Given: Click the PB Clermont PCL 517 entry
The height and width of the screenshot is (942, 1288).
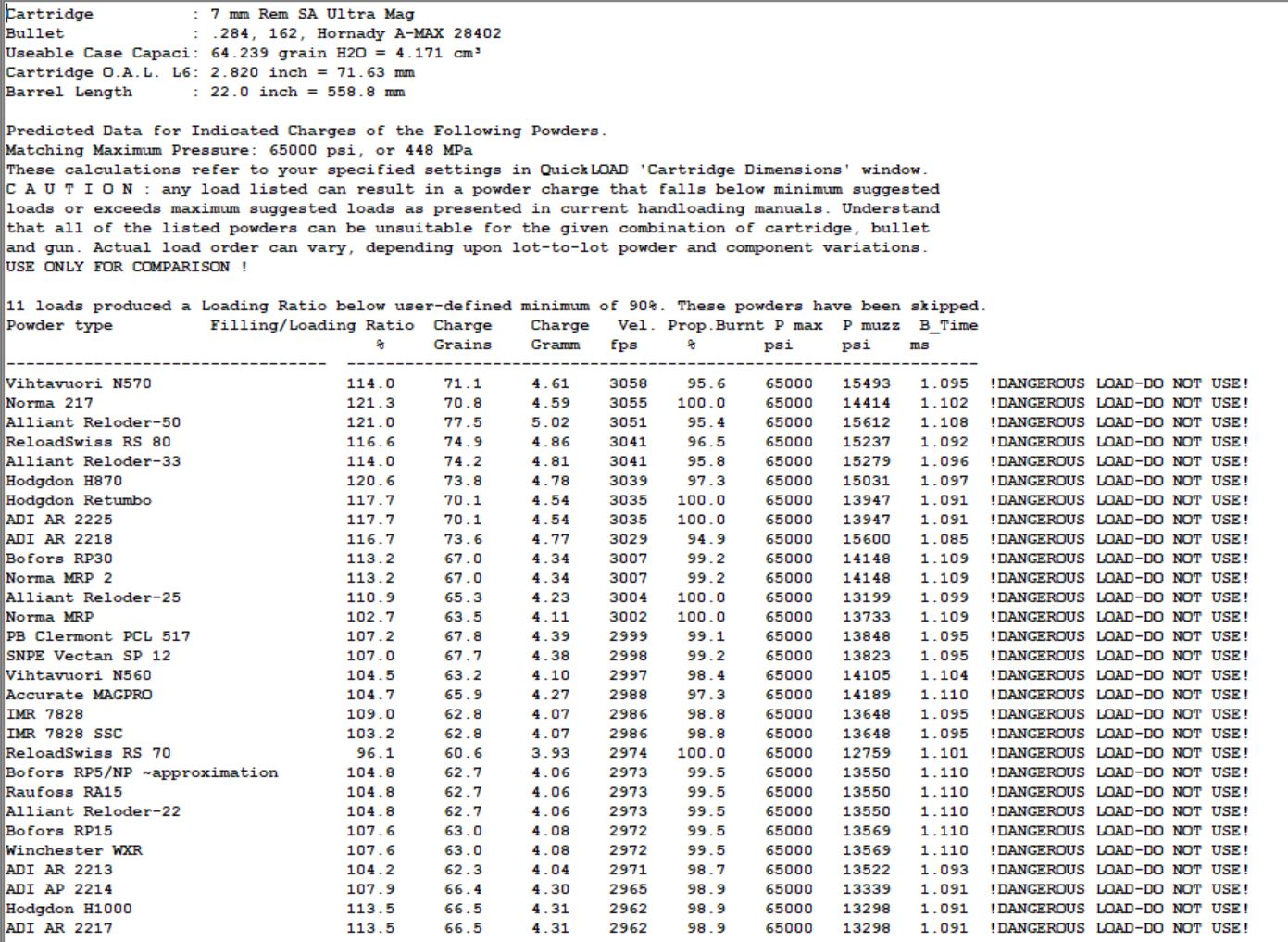Looking at the screenshot, I should [x=98, y=636].
